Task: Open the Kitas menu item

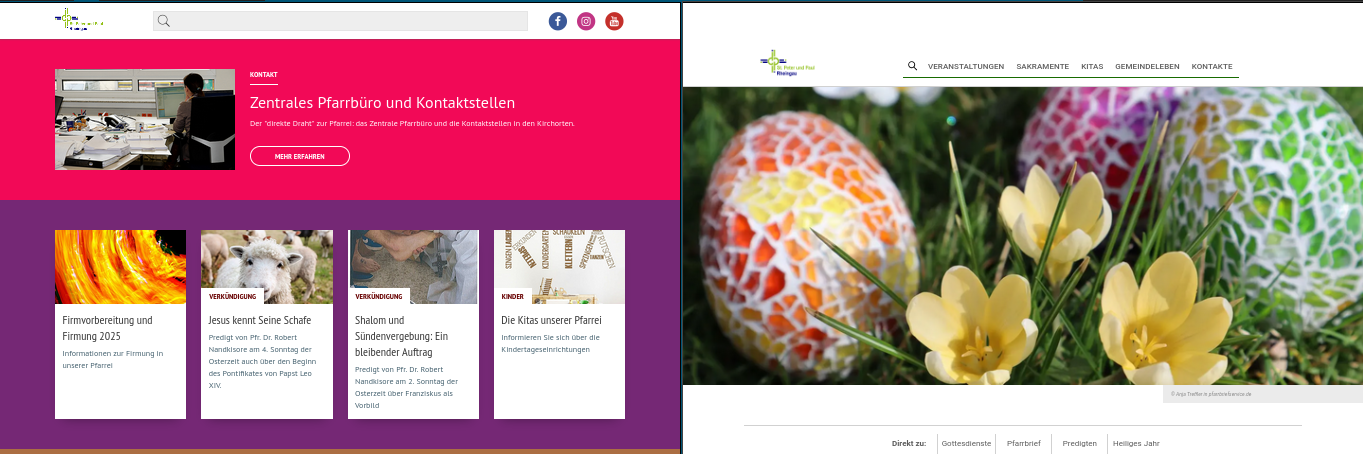Action: [1092, 66]
